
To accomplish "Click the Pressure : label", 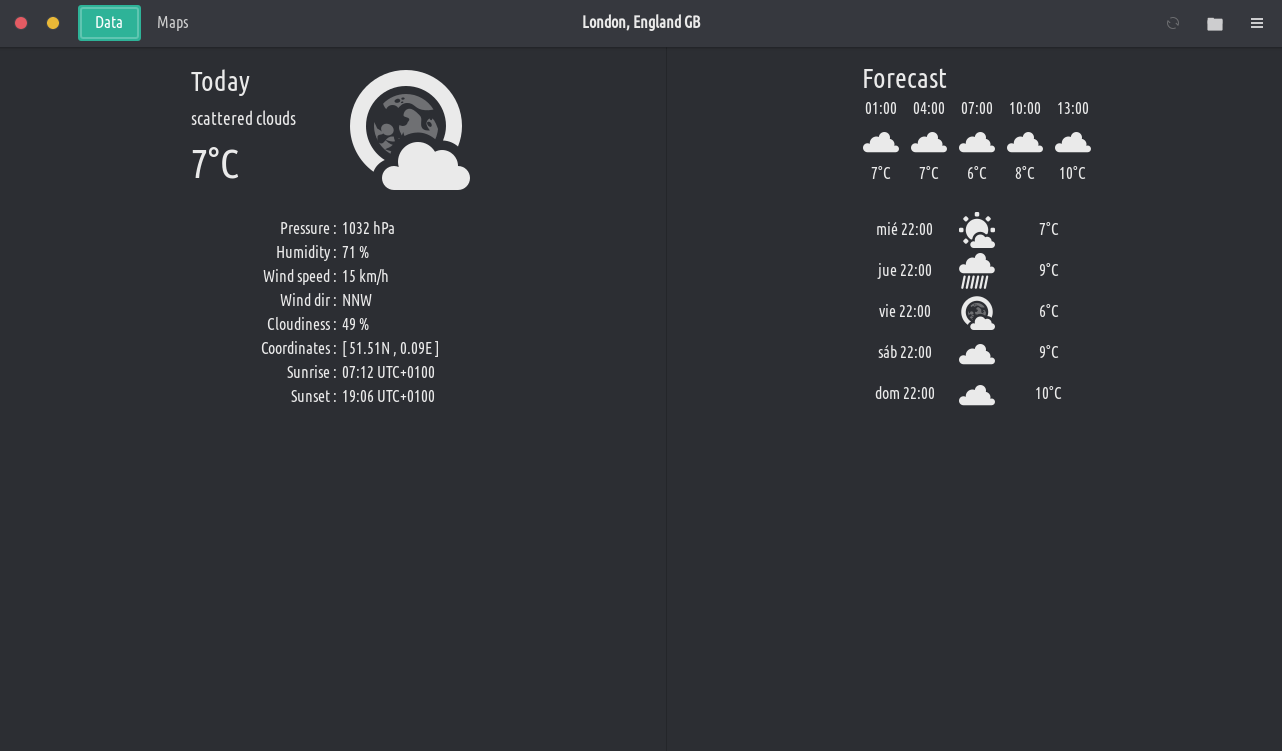I will click(308, 228).
